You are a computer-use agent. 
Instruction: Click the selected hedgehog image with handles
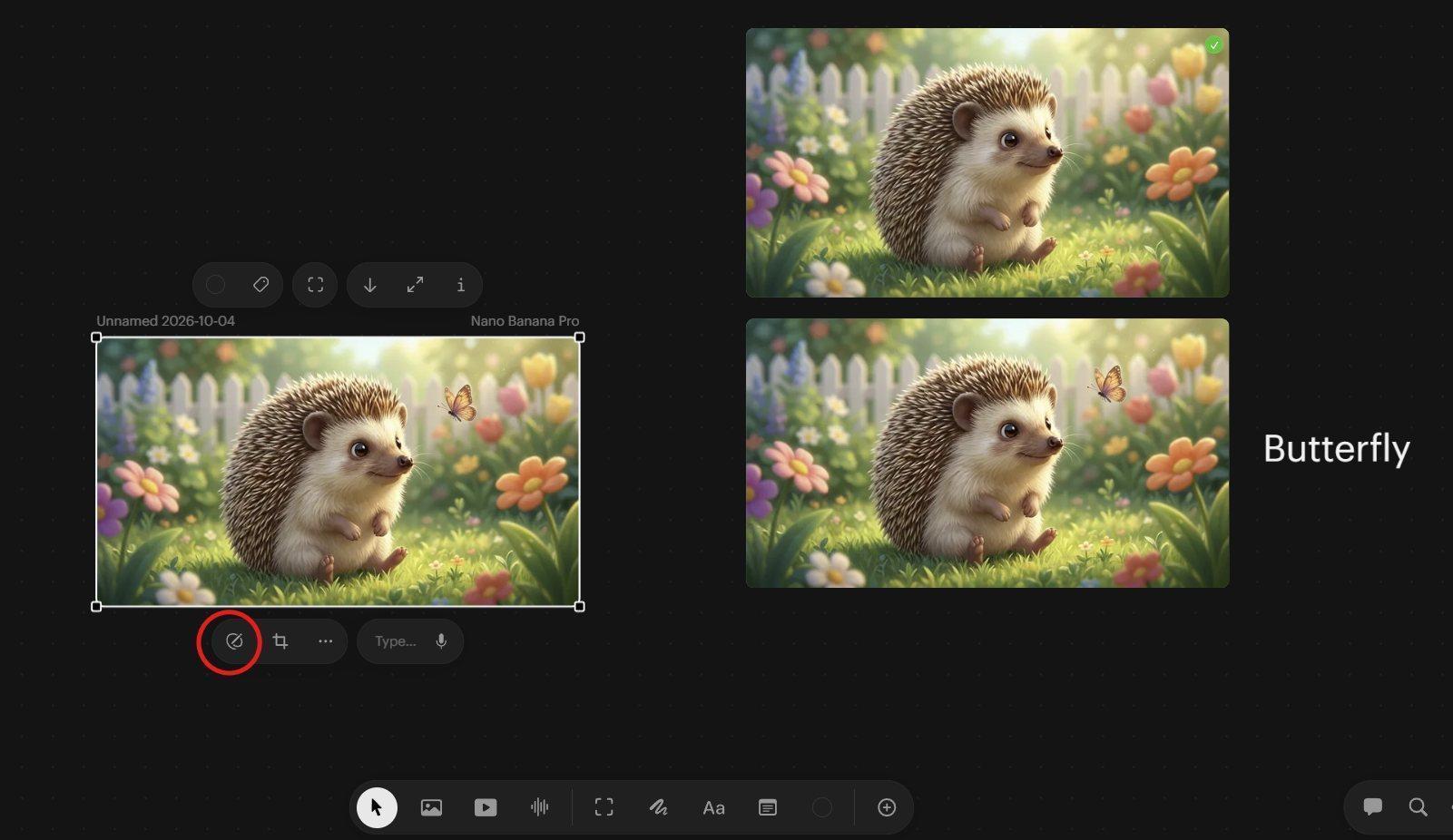tap(338, 472)
